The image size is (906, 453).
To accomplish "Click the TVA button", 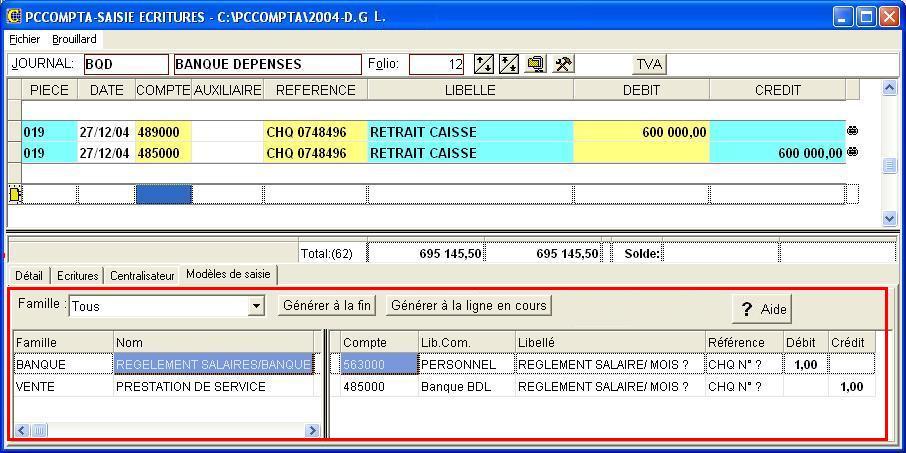I will pos(649,64).
